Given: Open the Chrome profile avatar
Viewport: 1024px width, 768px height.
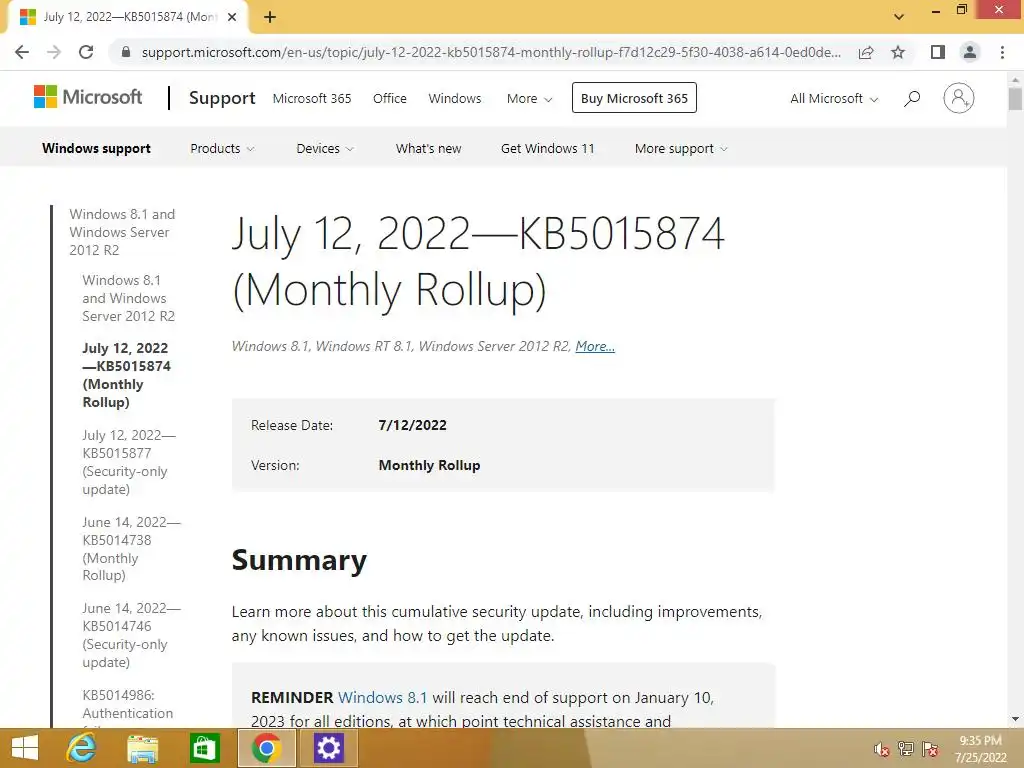Looking at the screenshot, I should click(970, 52).
